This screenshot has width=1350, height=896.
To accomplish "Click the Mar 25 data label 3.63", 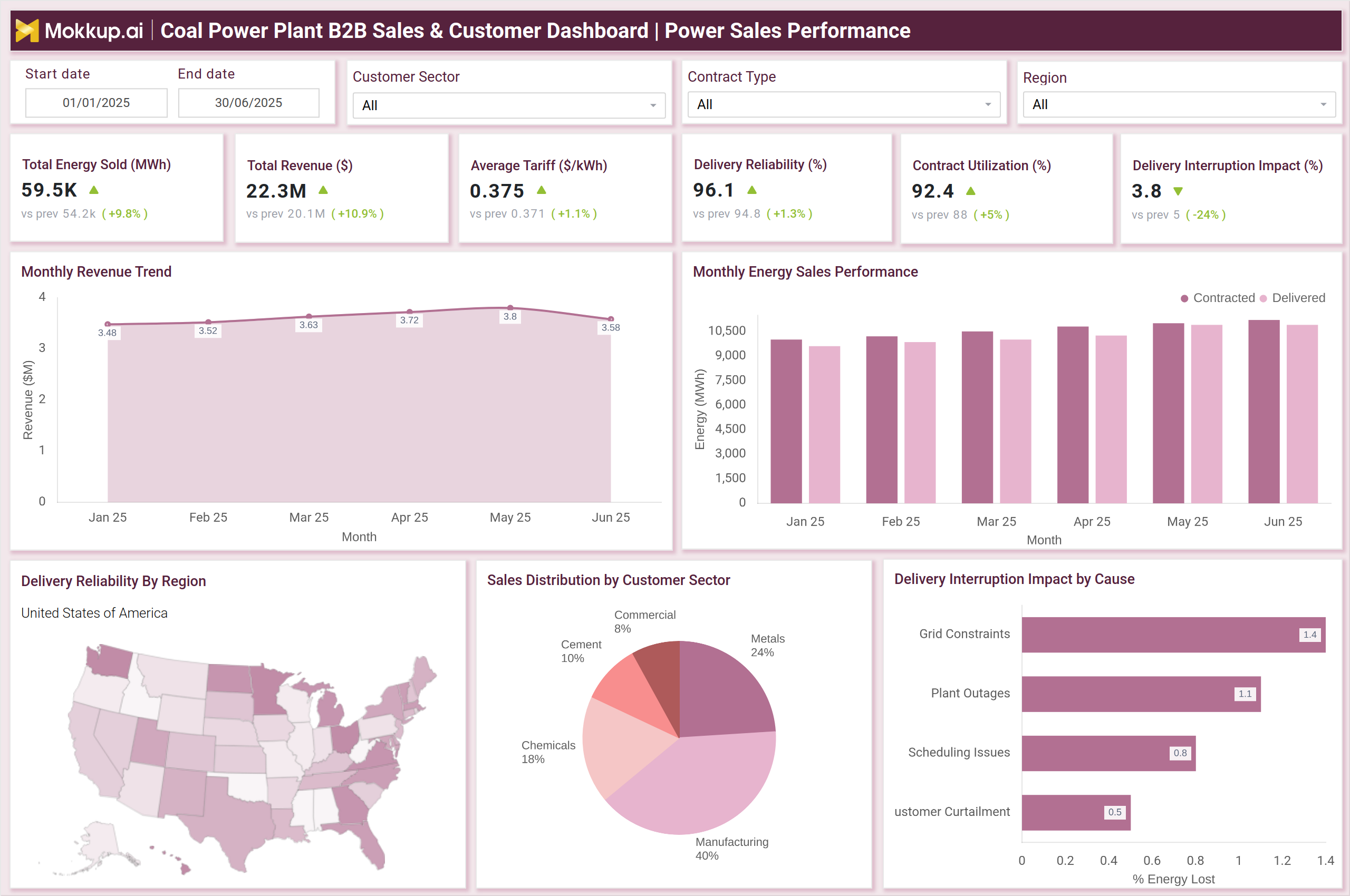I will 309,325.
